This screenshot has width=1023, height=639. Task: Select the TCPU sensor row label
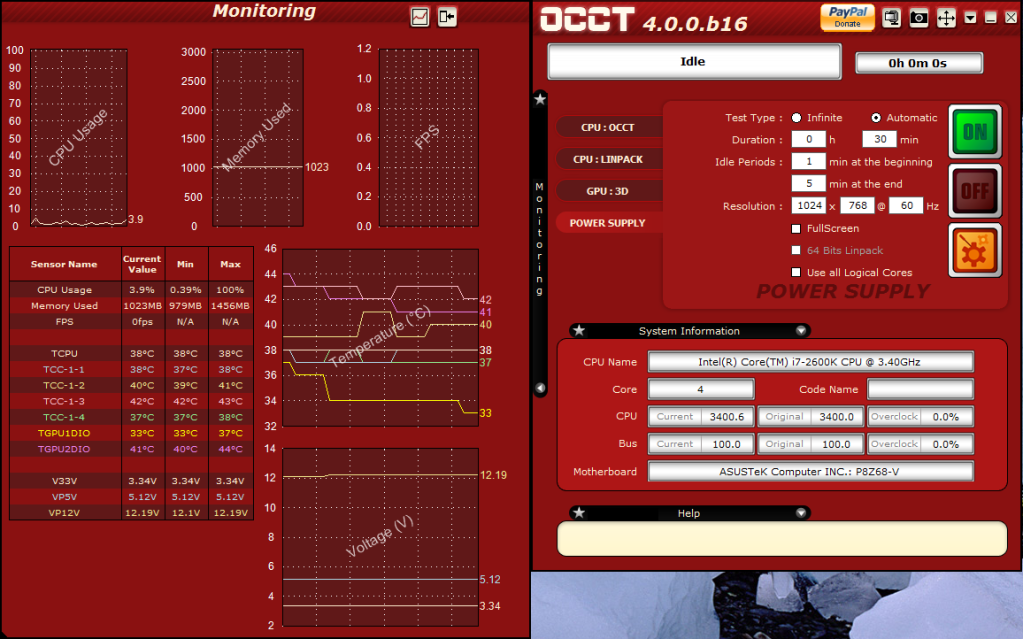coord(65,353)
